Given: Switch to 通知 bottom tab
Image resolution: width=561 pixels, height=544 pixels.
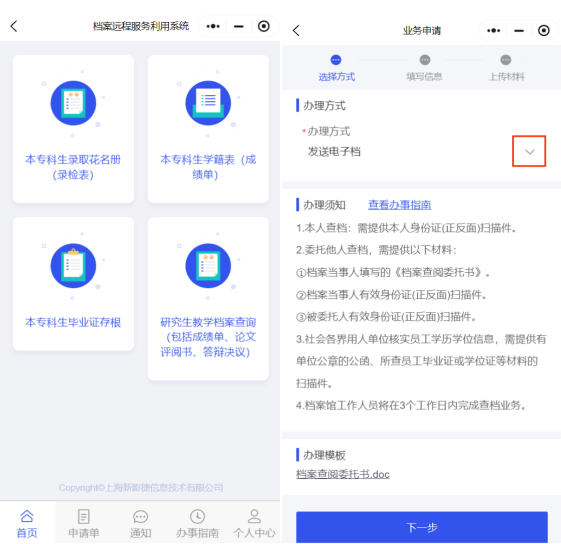Looking at the screenshot, I should coord(140,523).
